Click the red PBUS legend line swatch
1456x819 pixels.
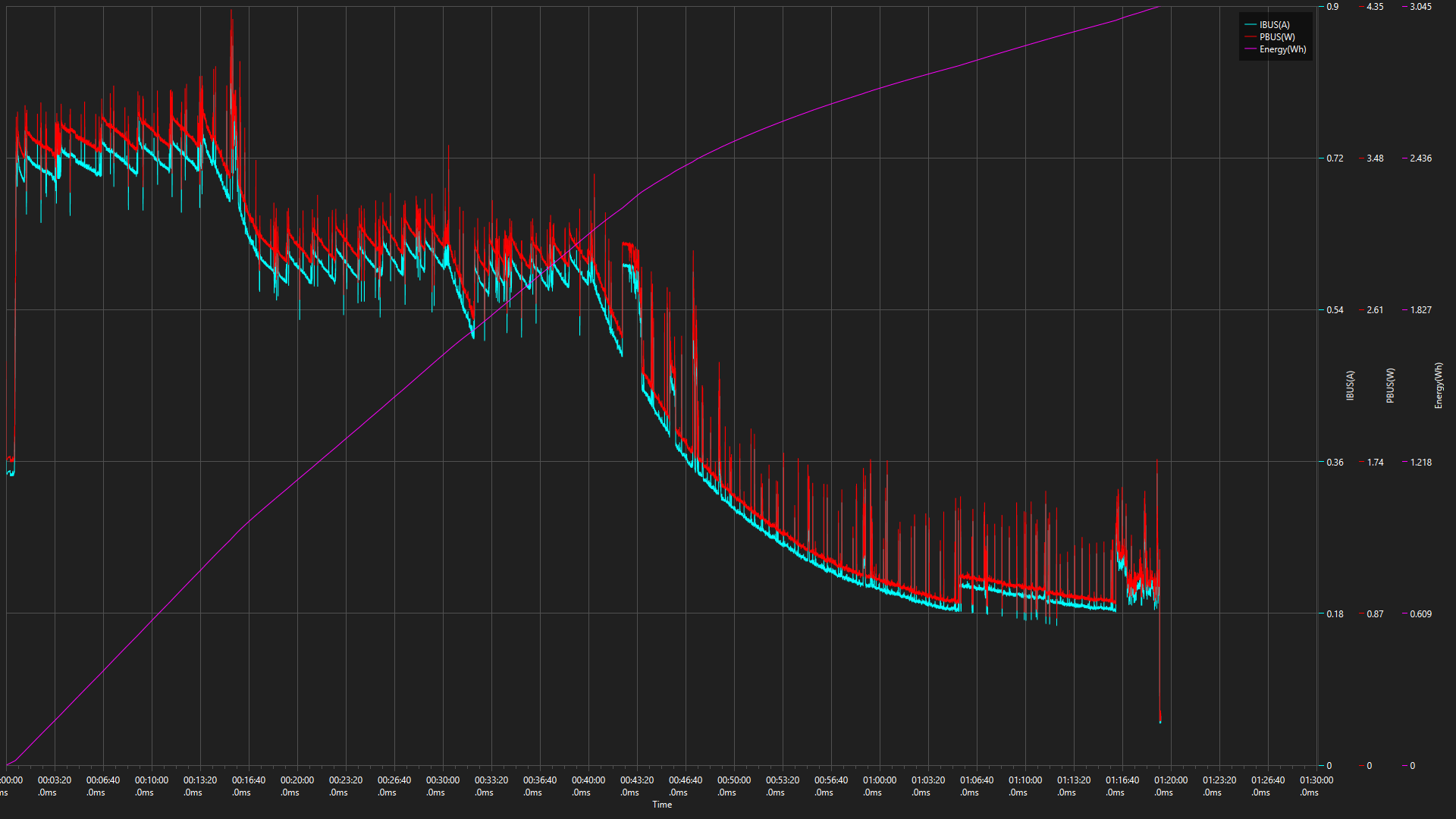pos(1250,37)
